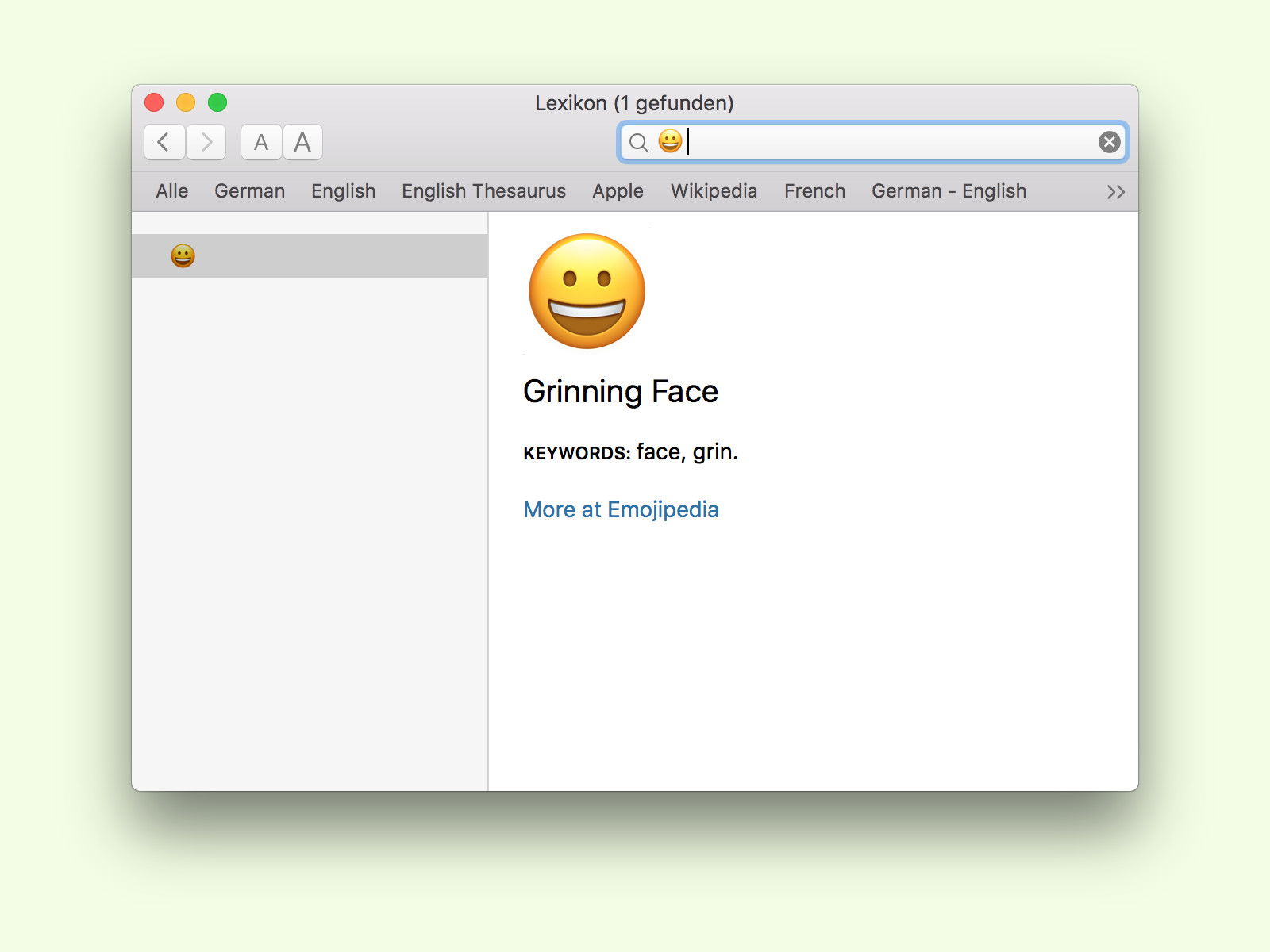Open the English Thesaurus tab
The image size is (1270, 952).
coord(483,191)
